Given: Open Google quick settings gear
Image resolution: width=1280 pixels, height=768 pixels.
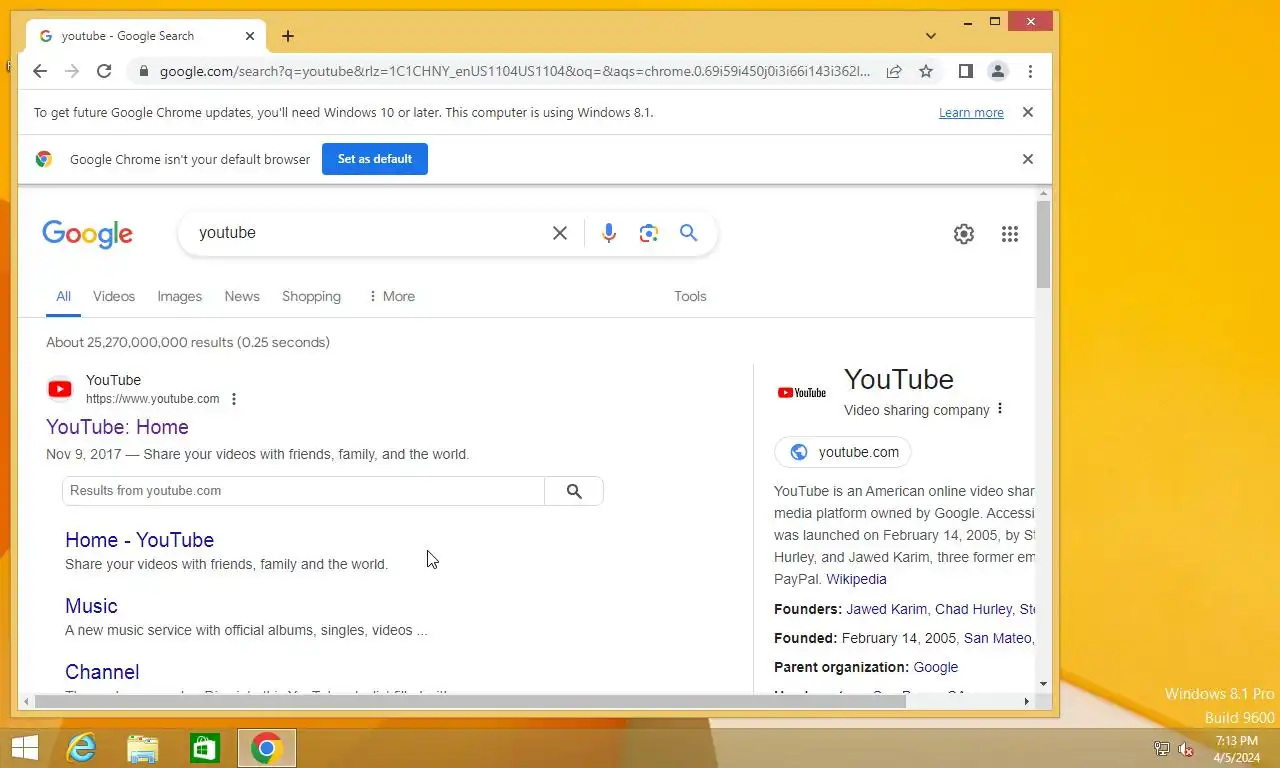Looking at the screenshot, I should coord(964,234).
